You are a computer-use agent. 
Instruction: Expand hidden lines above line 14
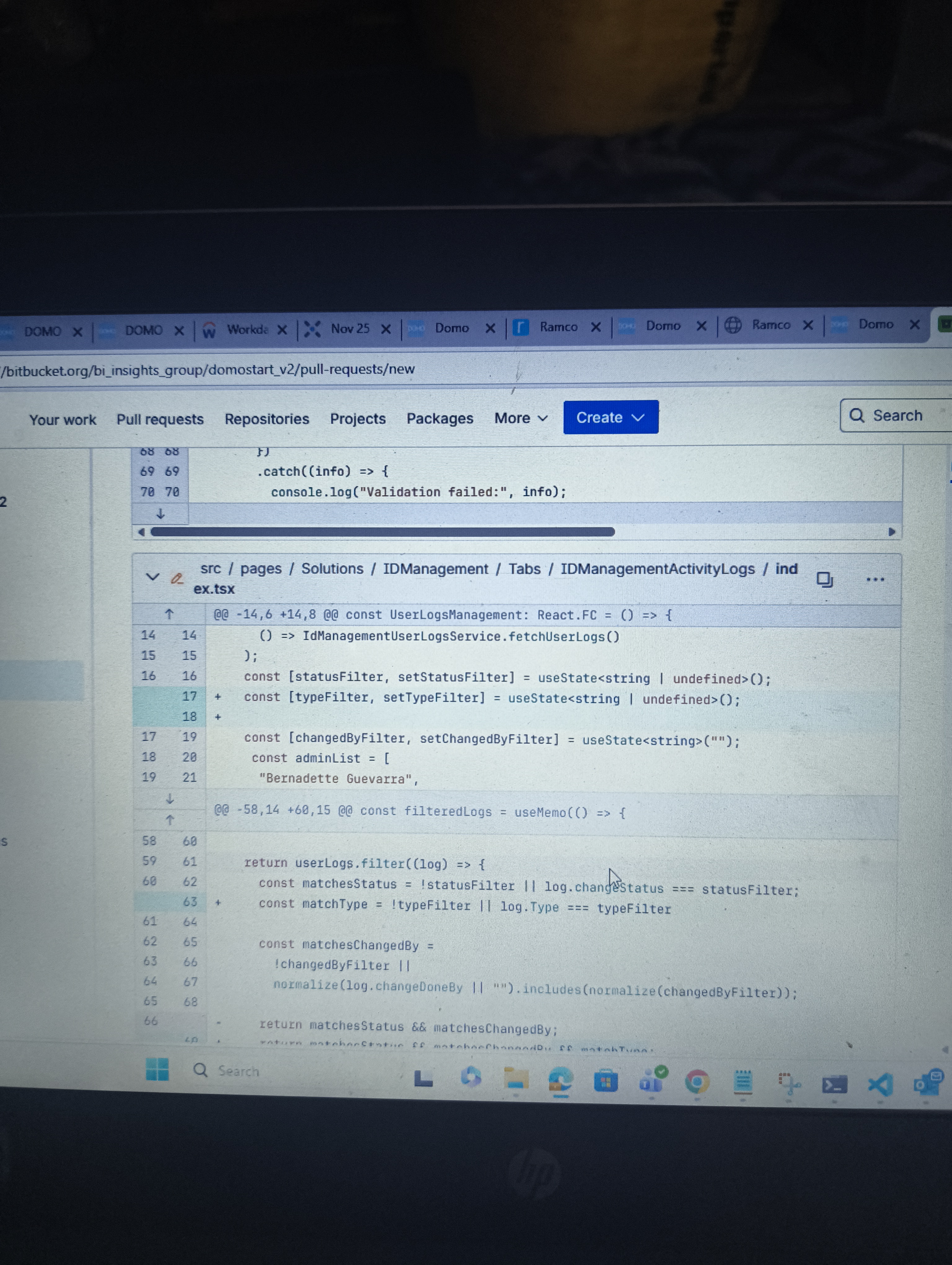pos(169,615)
